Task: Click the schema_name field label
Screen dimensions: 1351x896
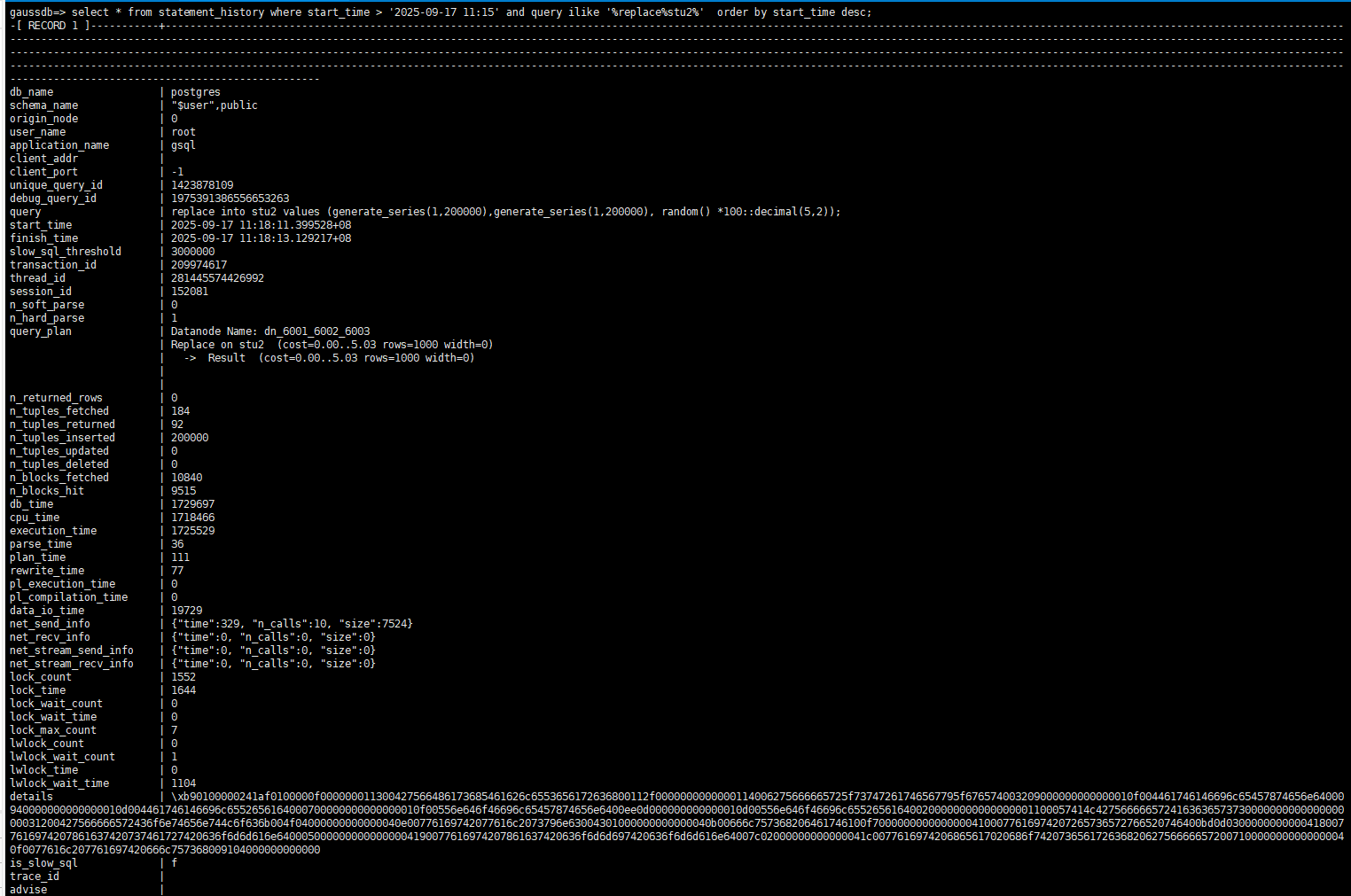Action: coord(43,105)
